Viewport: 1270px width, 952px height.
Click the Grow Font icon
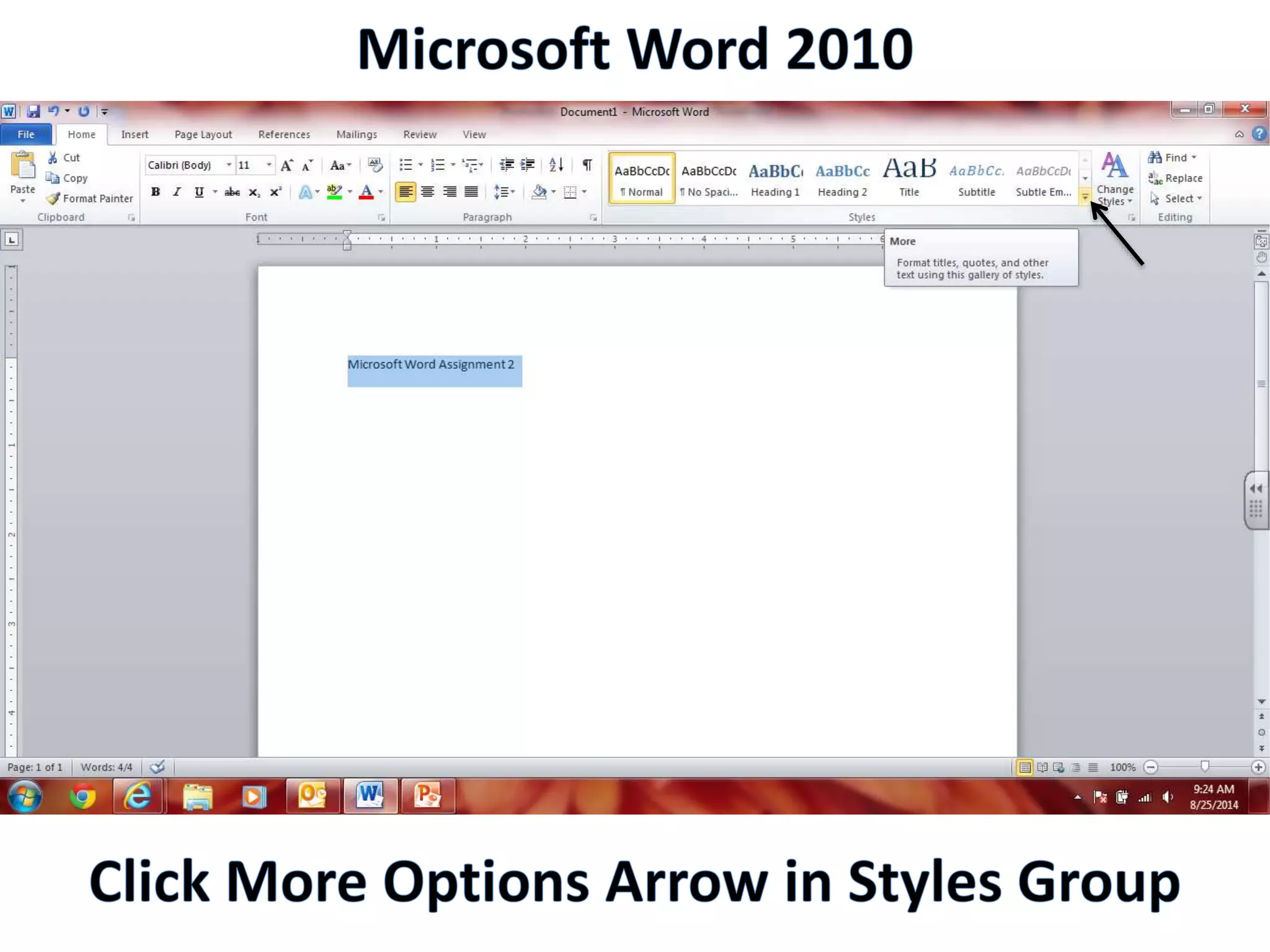pos(286,165)
